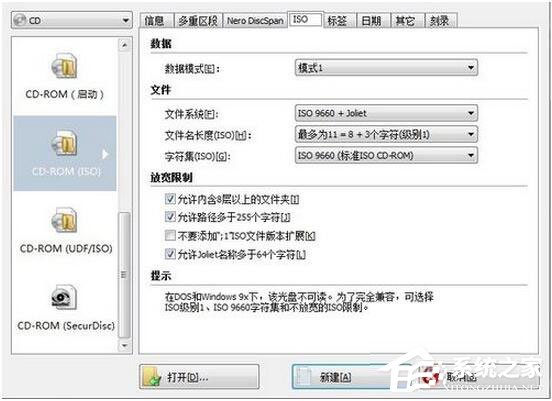This screenshot has height=401, width=552.
Task: Click the disc icon in the CD selector
Action: click(20, 20)
